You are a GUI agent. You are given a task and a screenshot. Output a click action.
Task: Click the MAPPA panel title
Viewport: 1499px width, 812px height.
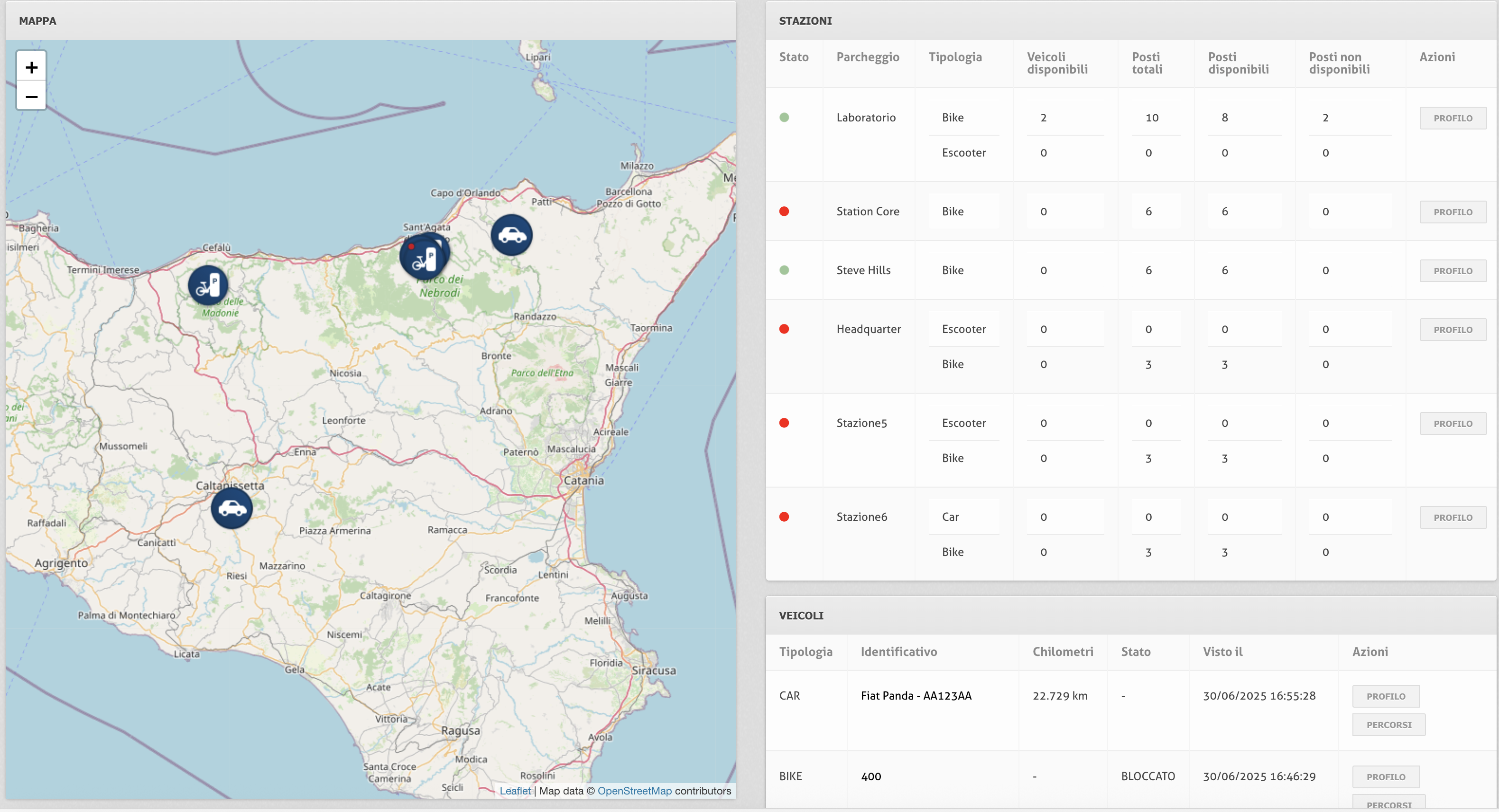pos(37,20)
